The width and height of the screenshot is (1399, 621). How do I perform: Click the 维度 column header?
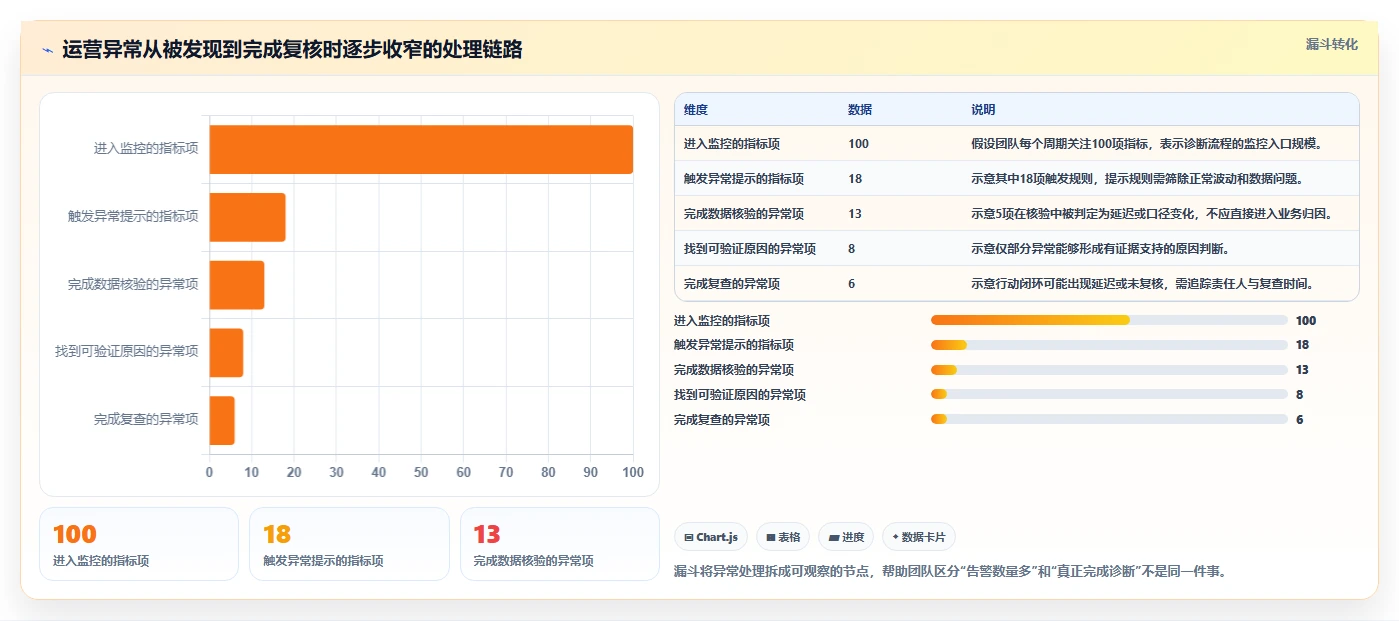coord(696,109)
